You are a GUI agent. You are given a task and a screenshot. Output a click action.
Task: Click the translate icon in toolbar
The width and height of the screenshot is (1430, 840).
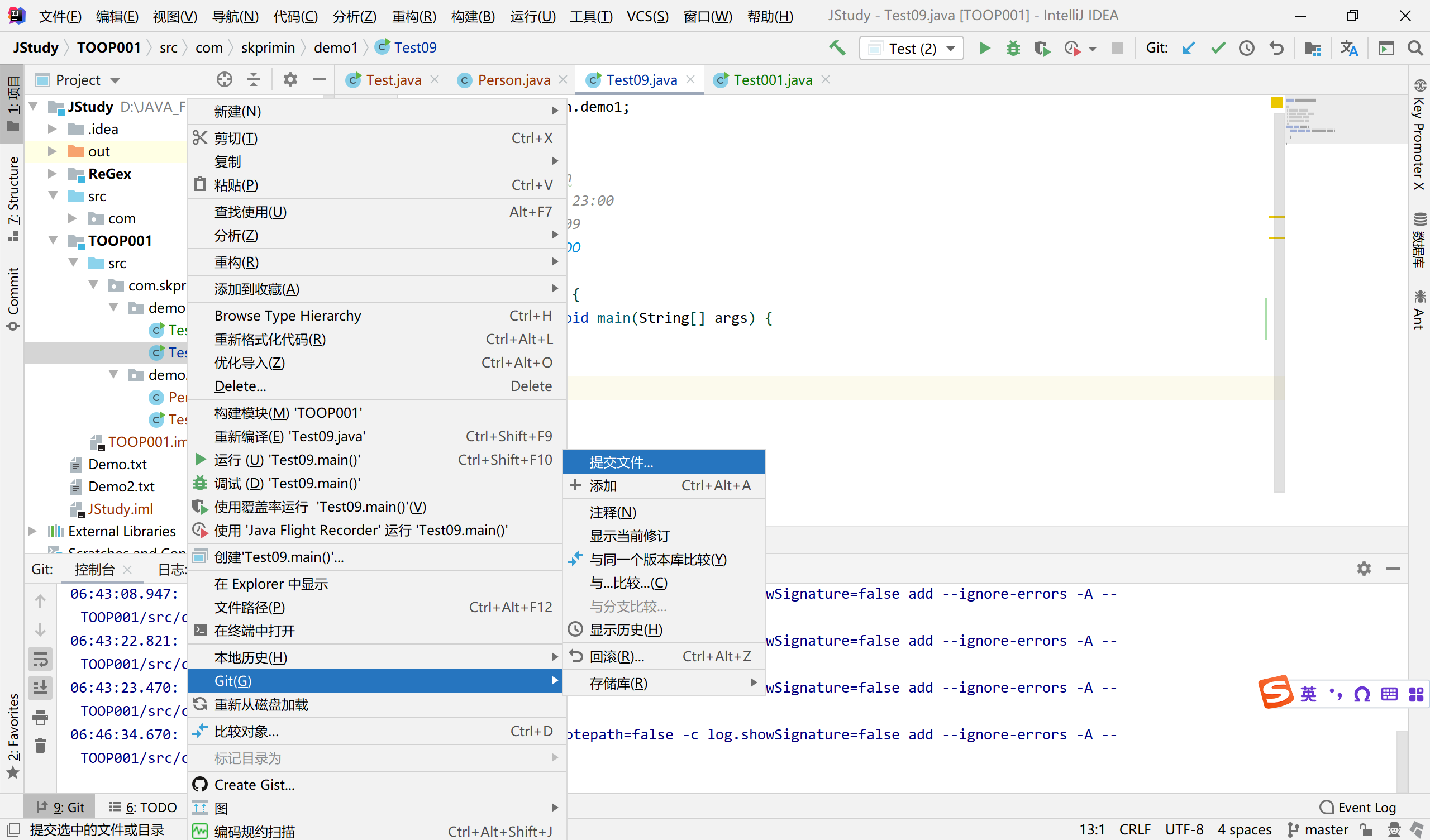[1349, 48]
